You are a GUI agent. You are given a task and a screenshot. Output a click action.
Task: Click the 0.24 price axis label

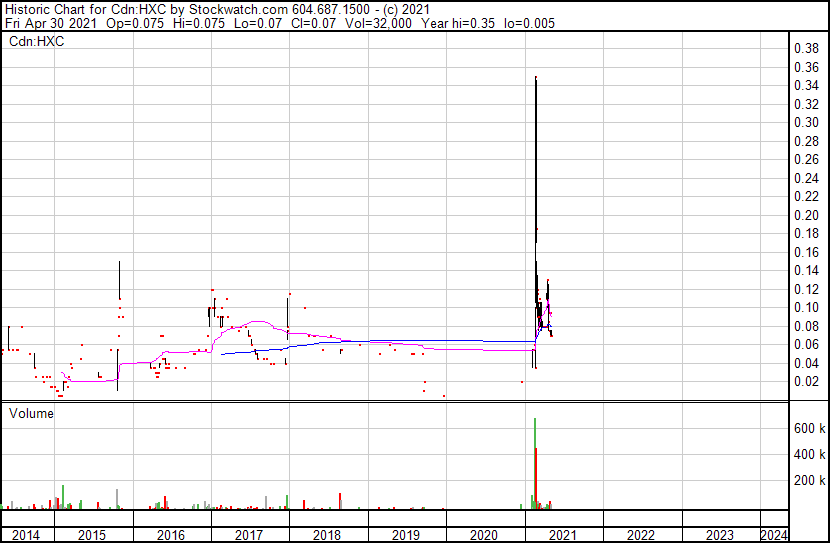[806, 178]
